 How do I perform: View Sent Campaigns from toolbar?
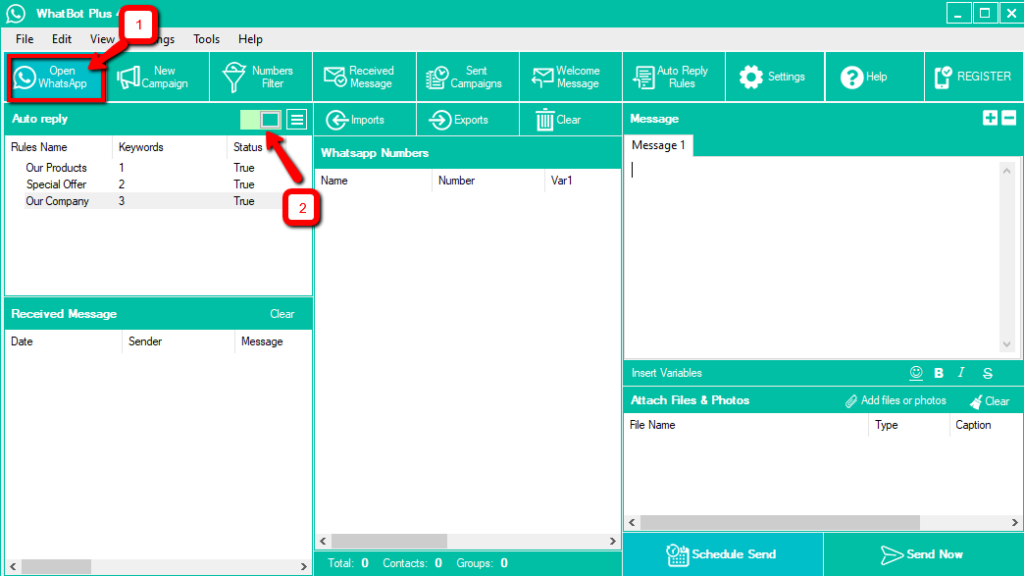465,77
